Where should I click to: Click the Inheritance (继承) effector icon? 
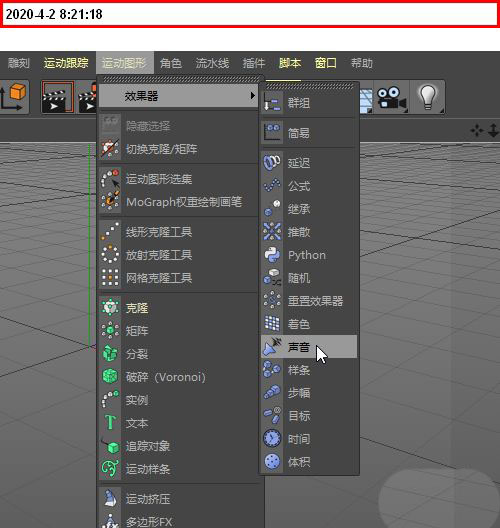272,208
